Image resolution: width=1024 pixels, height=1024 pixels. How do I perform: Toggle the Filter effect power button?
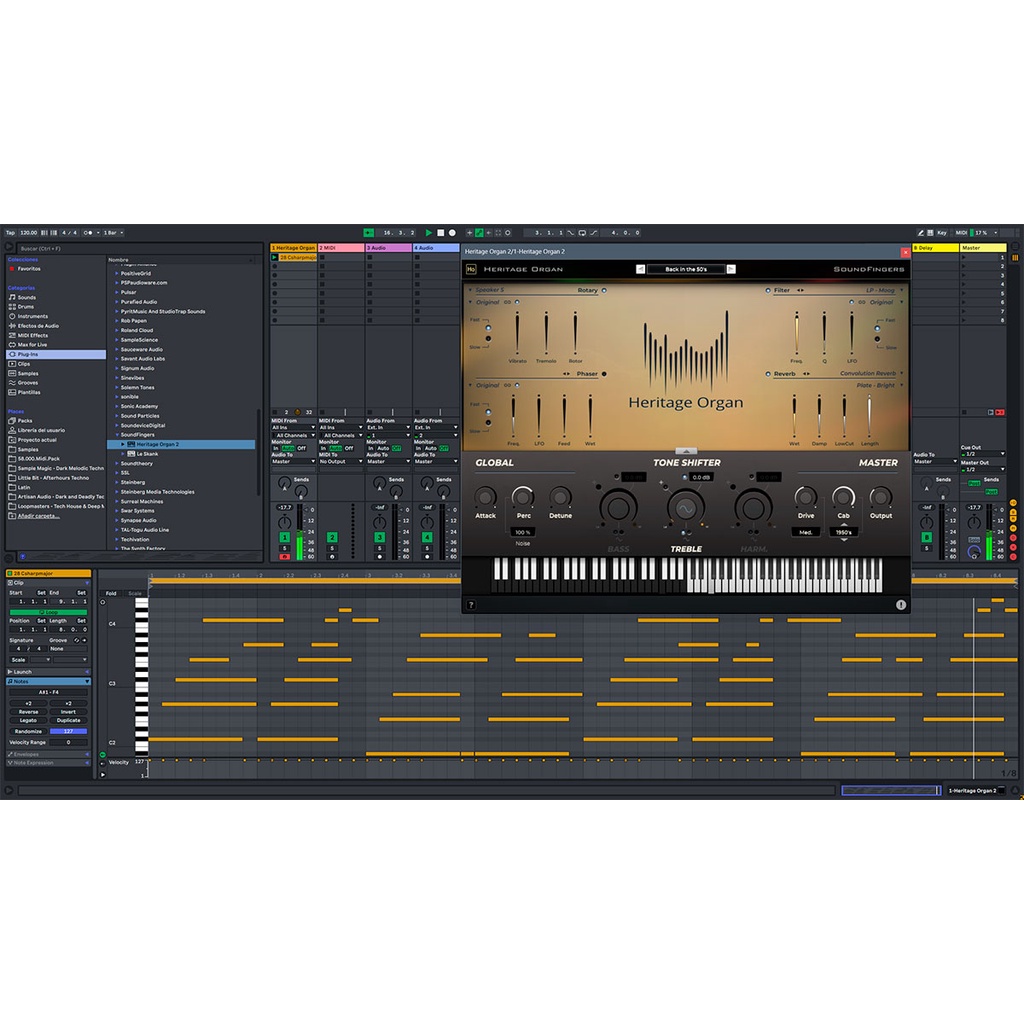click(x=768, y=291)
